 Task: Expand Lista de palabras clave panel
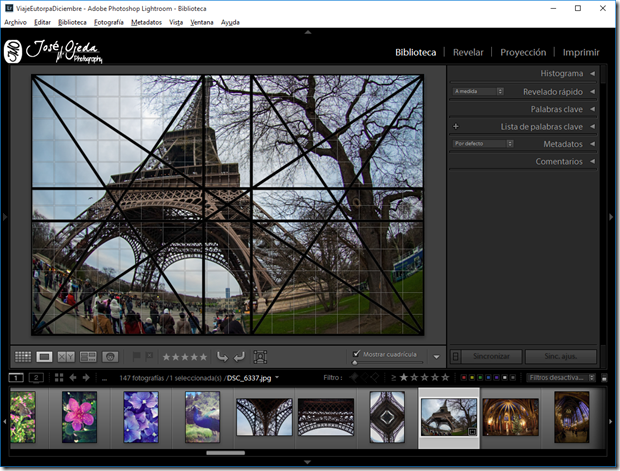click(592, 127)
